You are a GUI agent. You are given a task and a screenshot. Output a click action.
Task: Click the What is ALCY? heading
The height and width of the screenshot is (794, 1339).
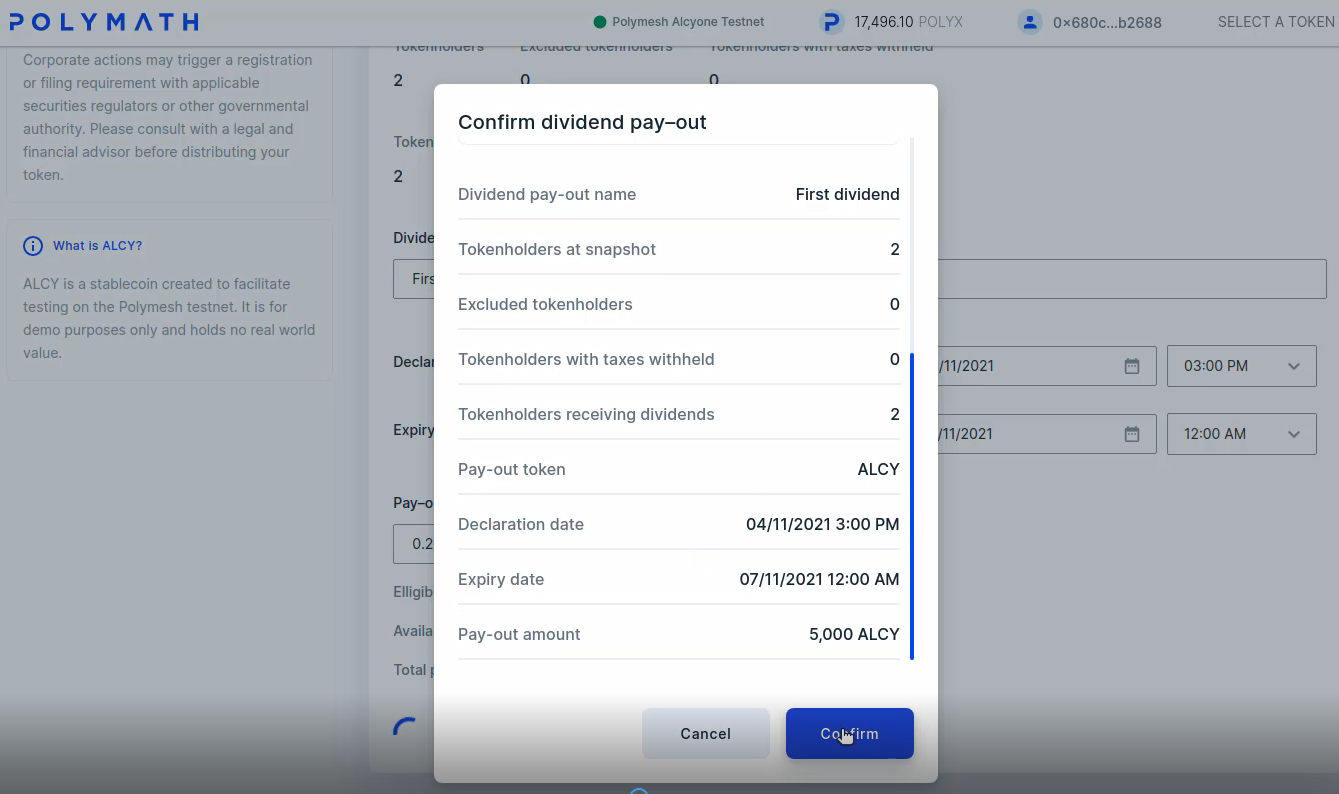tap(97, 246)
